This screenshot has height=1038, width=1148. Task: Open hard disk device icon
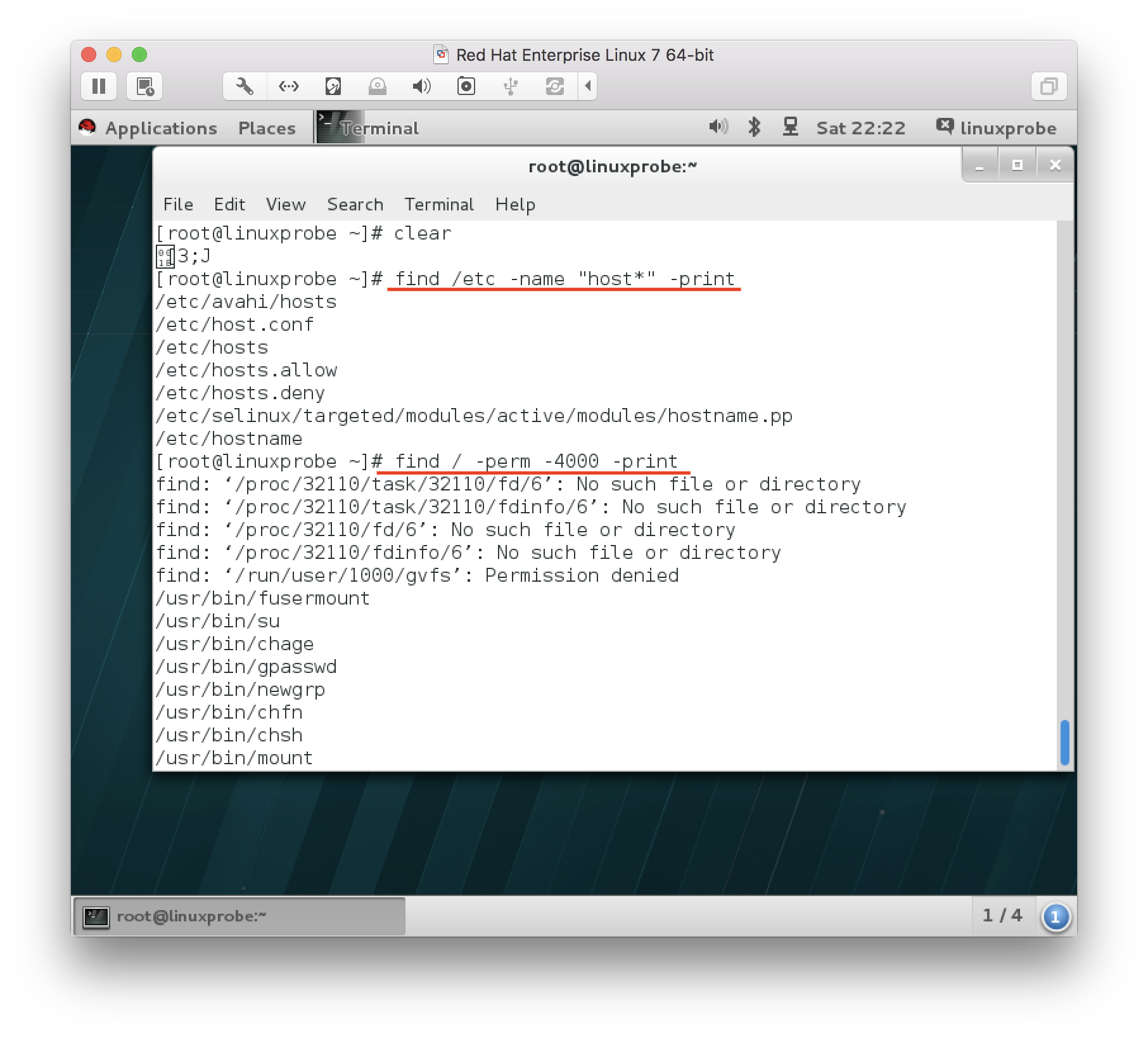tap(333, 86)
